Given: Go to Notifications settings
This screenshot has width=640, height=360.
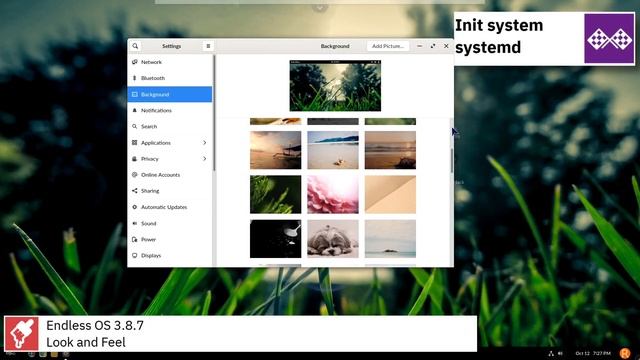Looking at the screenshot, I should pyautogui.click(x=170, y=110).
